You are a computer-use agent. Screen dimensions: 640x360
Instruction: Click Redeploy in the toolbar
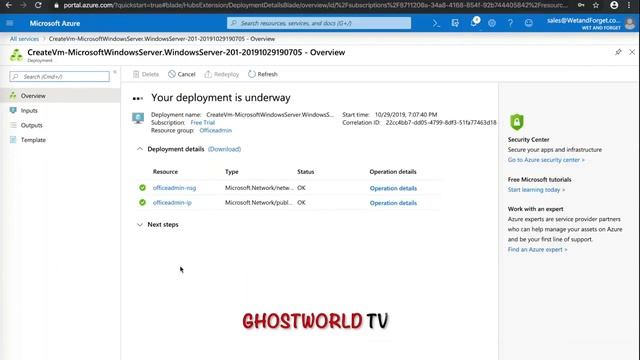pos(222,74)
